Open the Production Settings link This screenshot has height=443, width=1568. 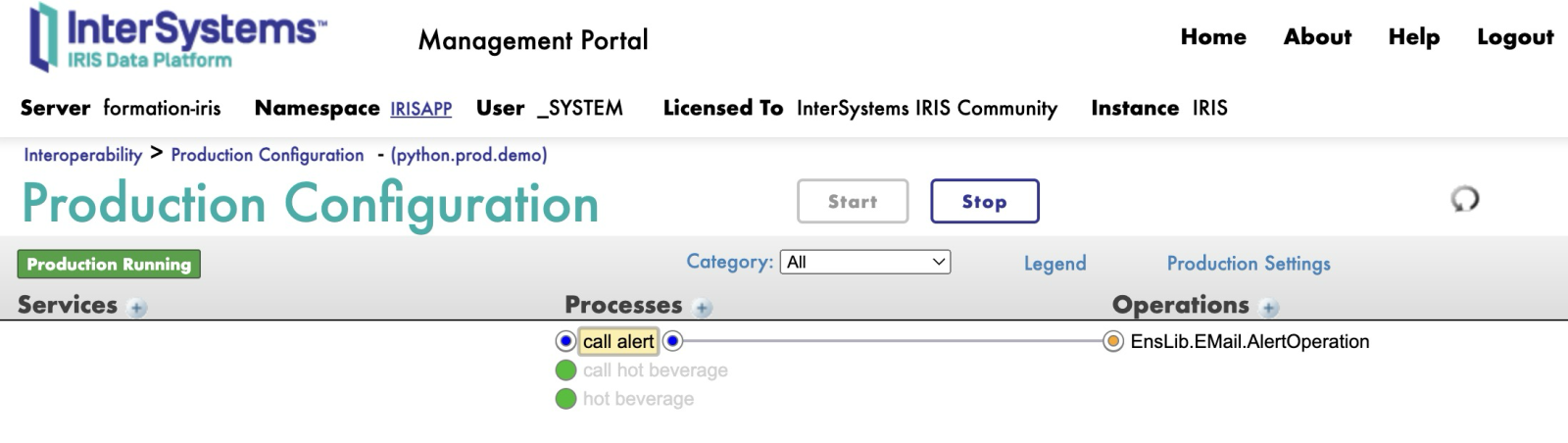tap(1248, 264)
